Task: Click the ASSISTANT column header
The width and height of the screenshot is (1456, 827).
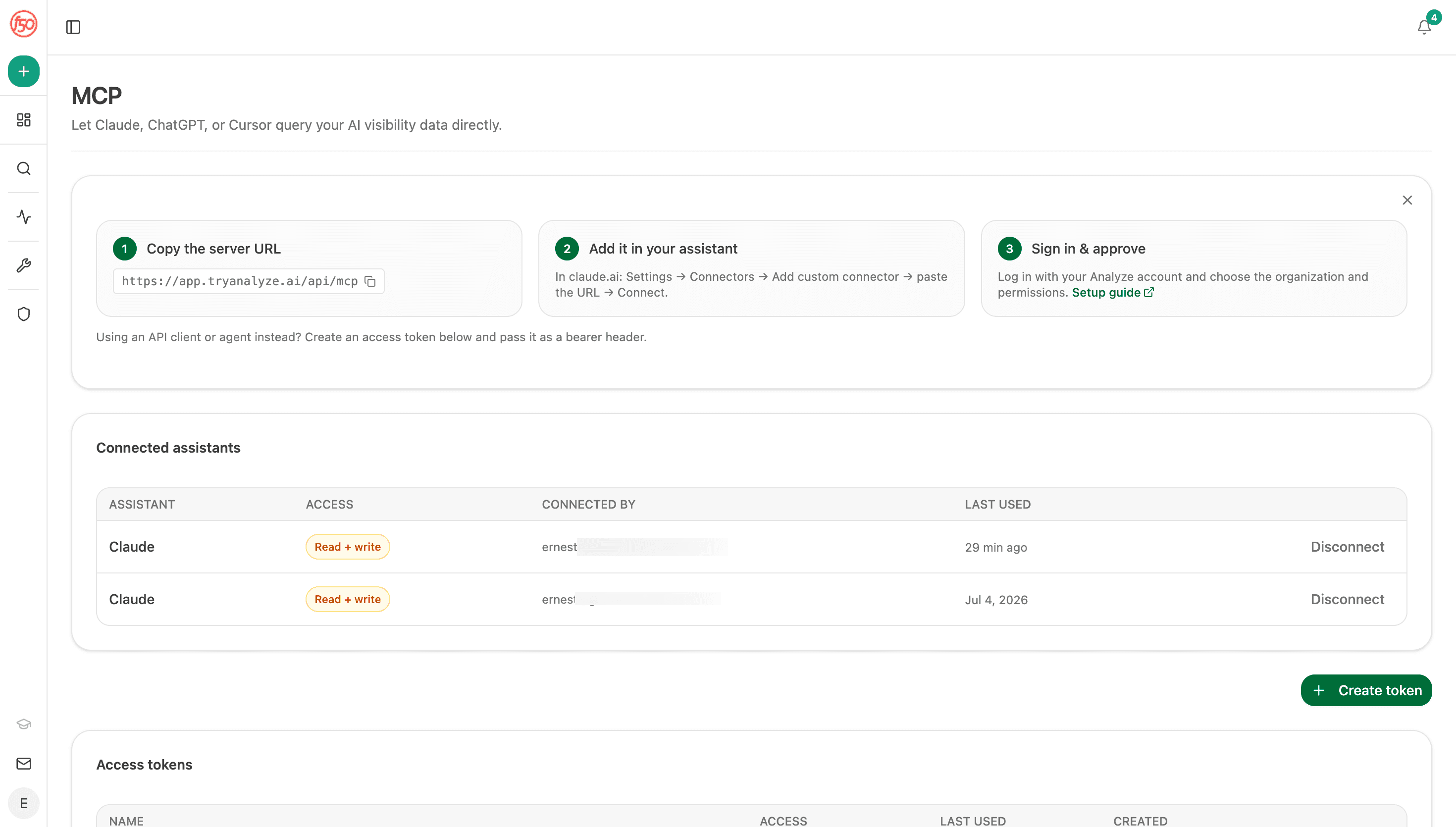Action: coord(142,505)
